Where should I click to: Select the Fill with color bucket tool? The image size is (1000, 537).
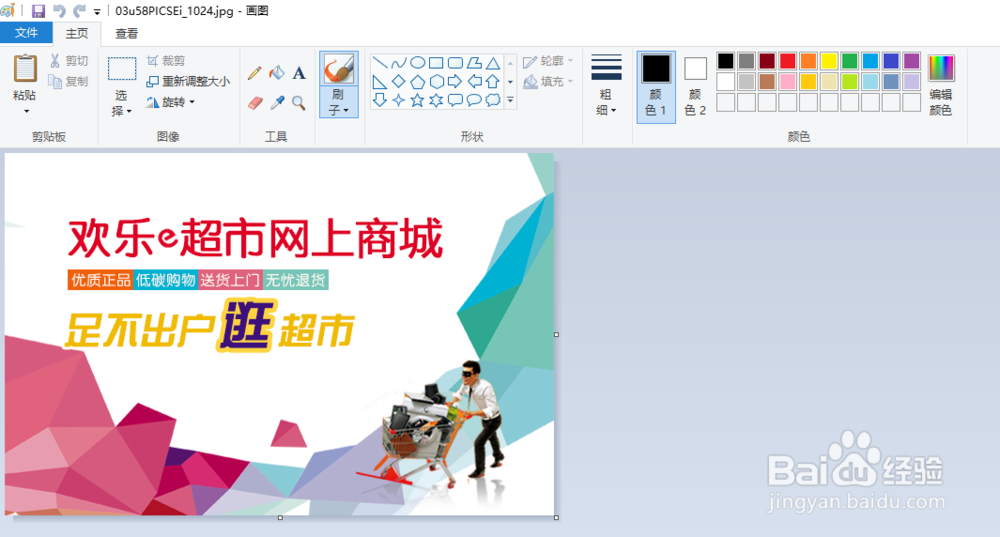[277, 73]
